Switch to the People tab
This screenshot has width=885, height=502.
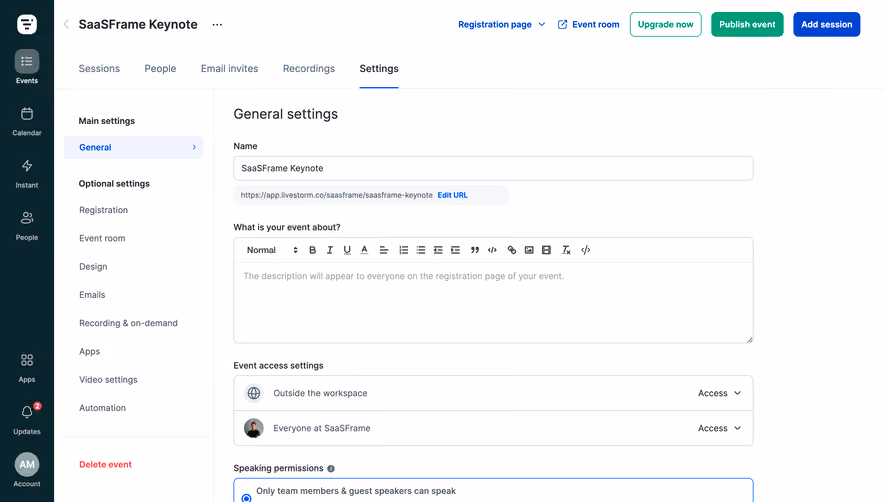tap(160, 68)
